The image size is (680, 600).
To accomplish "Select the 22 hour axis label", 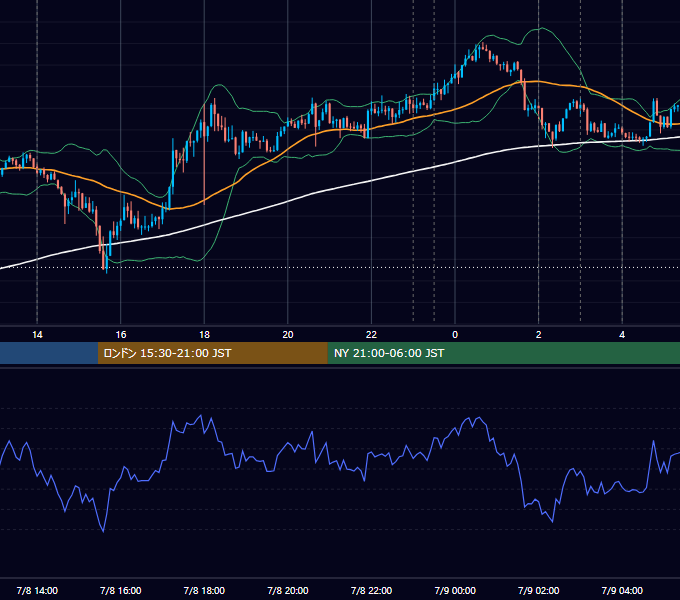I will click(371, 335).
